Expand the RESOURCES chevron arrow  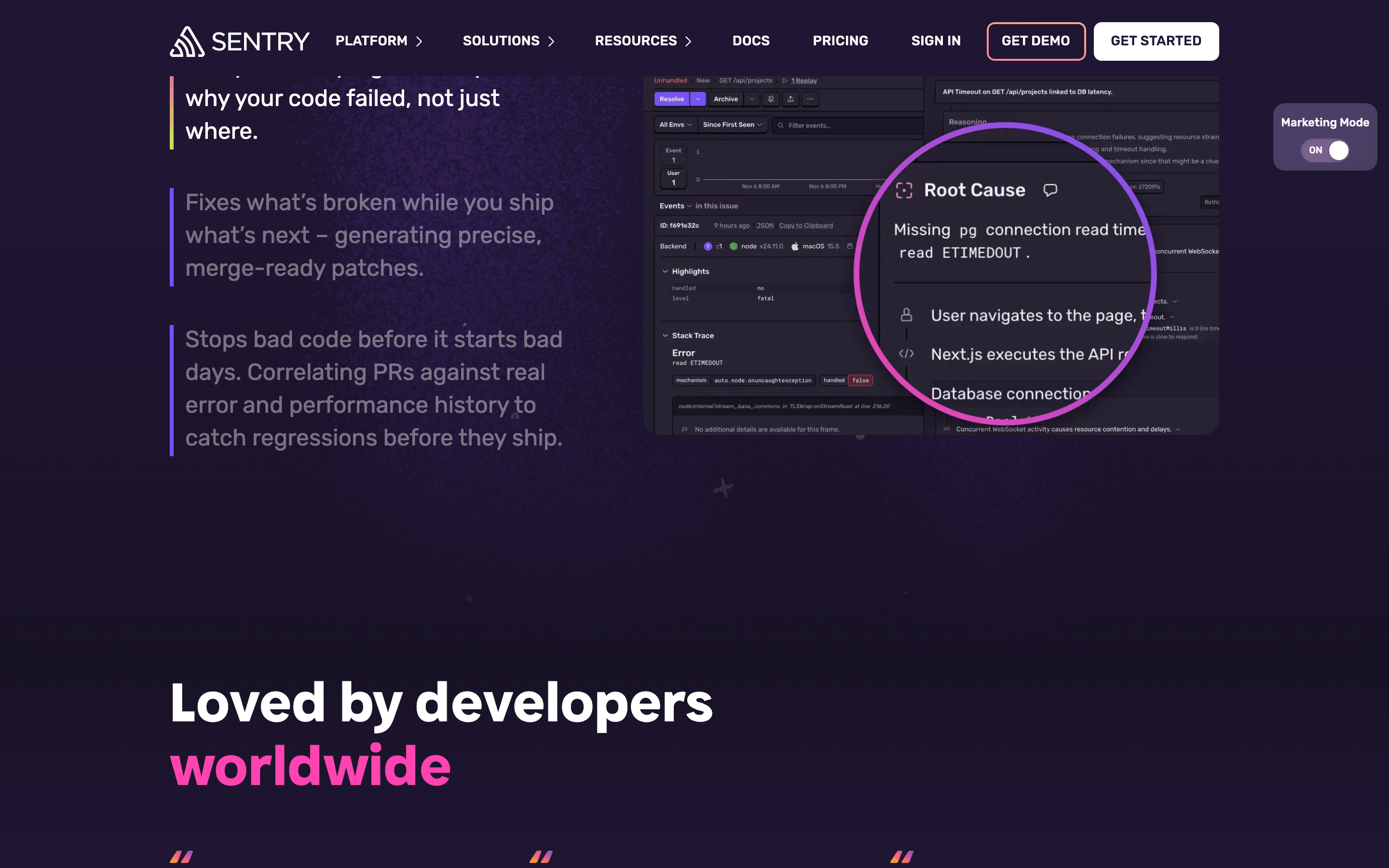point(688,41)
